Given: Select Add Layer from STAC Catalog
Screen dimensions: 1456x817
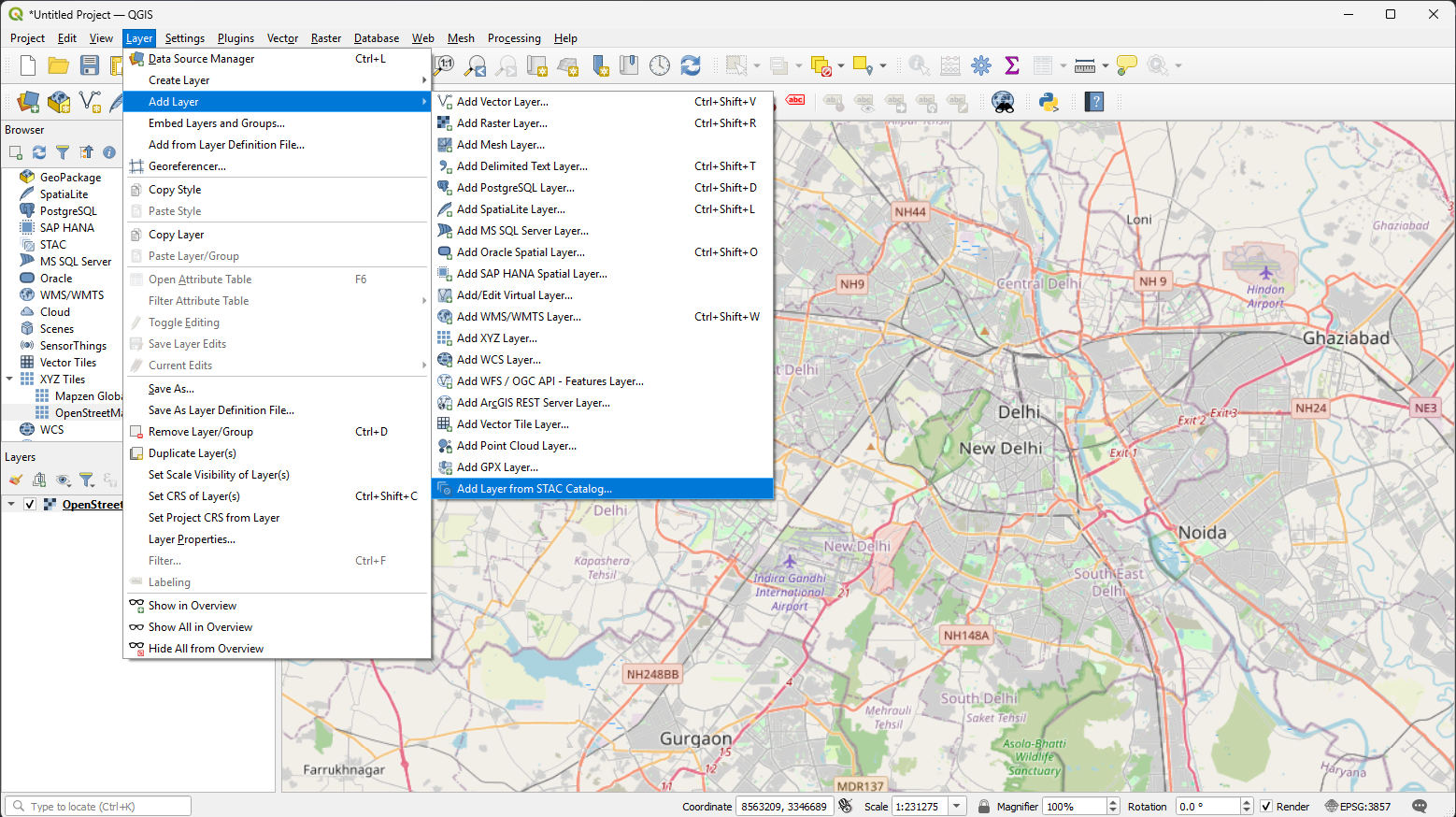Looking at the screenshot, I should (603, 489).
